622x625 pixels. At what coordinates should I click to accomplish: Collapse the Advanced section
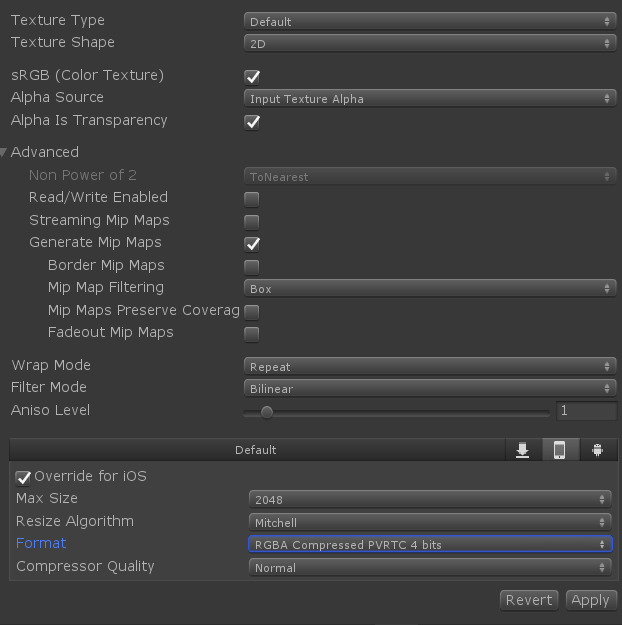[6, 152]
